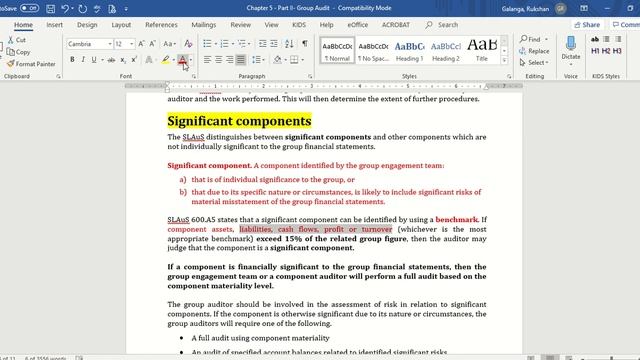The height and width of the screenshot is (360, 640).
Task: Toggle subscript formatting
Action: click(x=123, y=60)
